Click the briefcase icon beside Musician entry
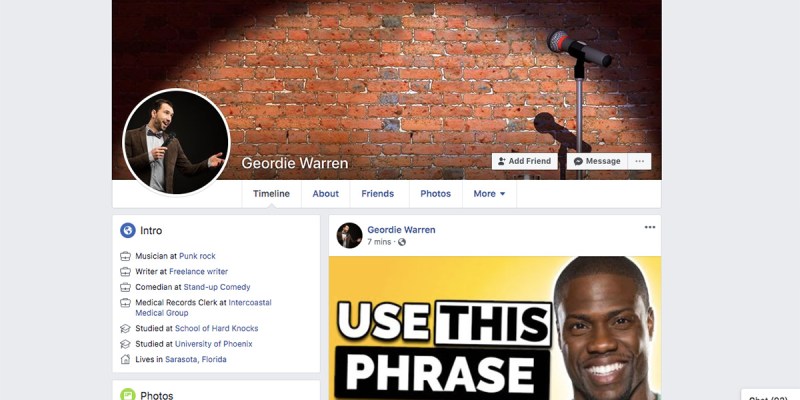 pos(125,256)
